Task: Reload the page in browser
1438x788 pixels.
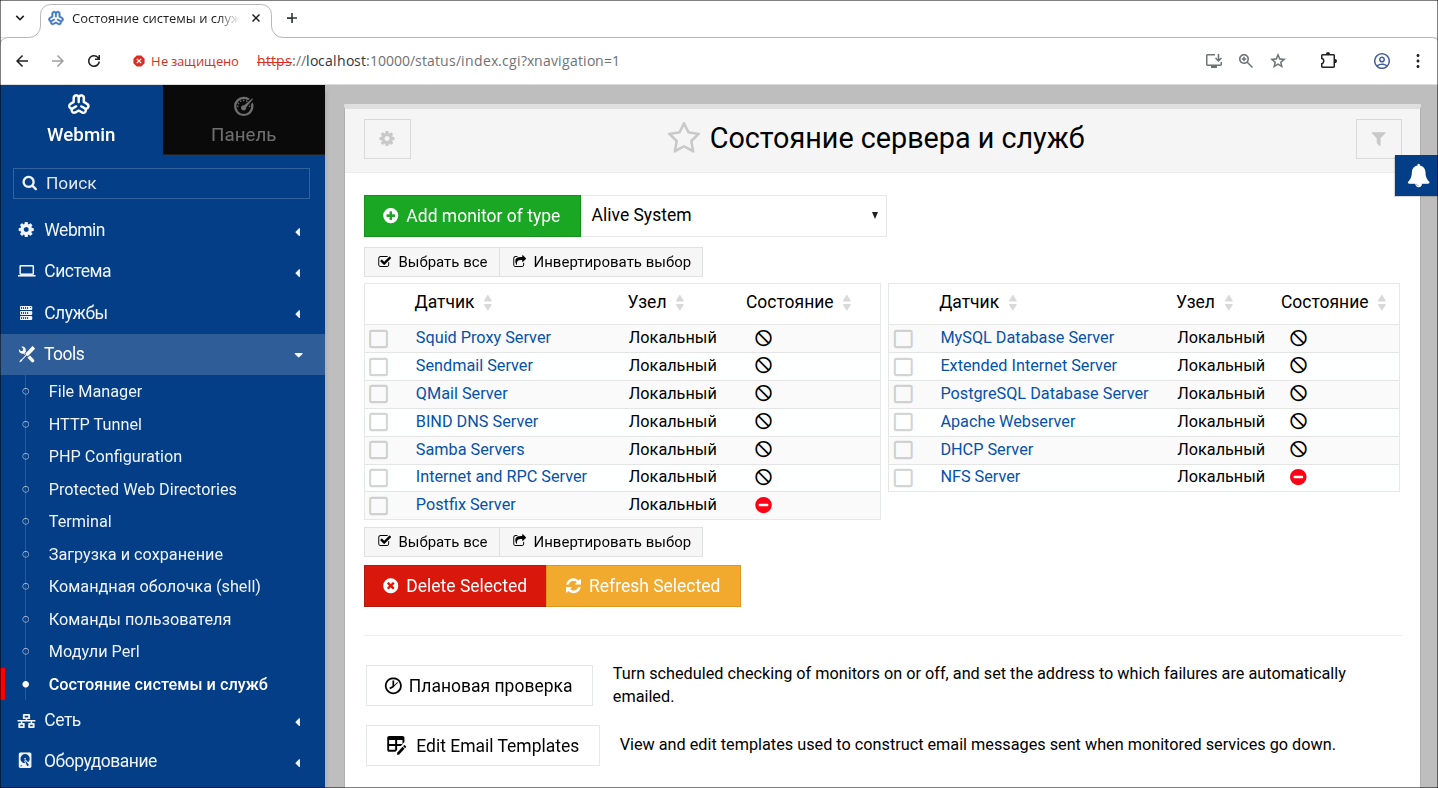Action: 94,61
